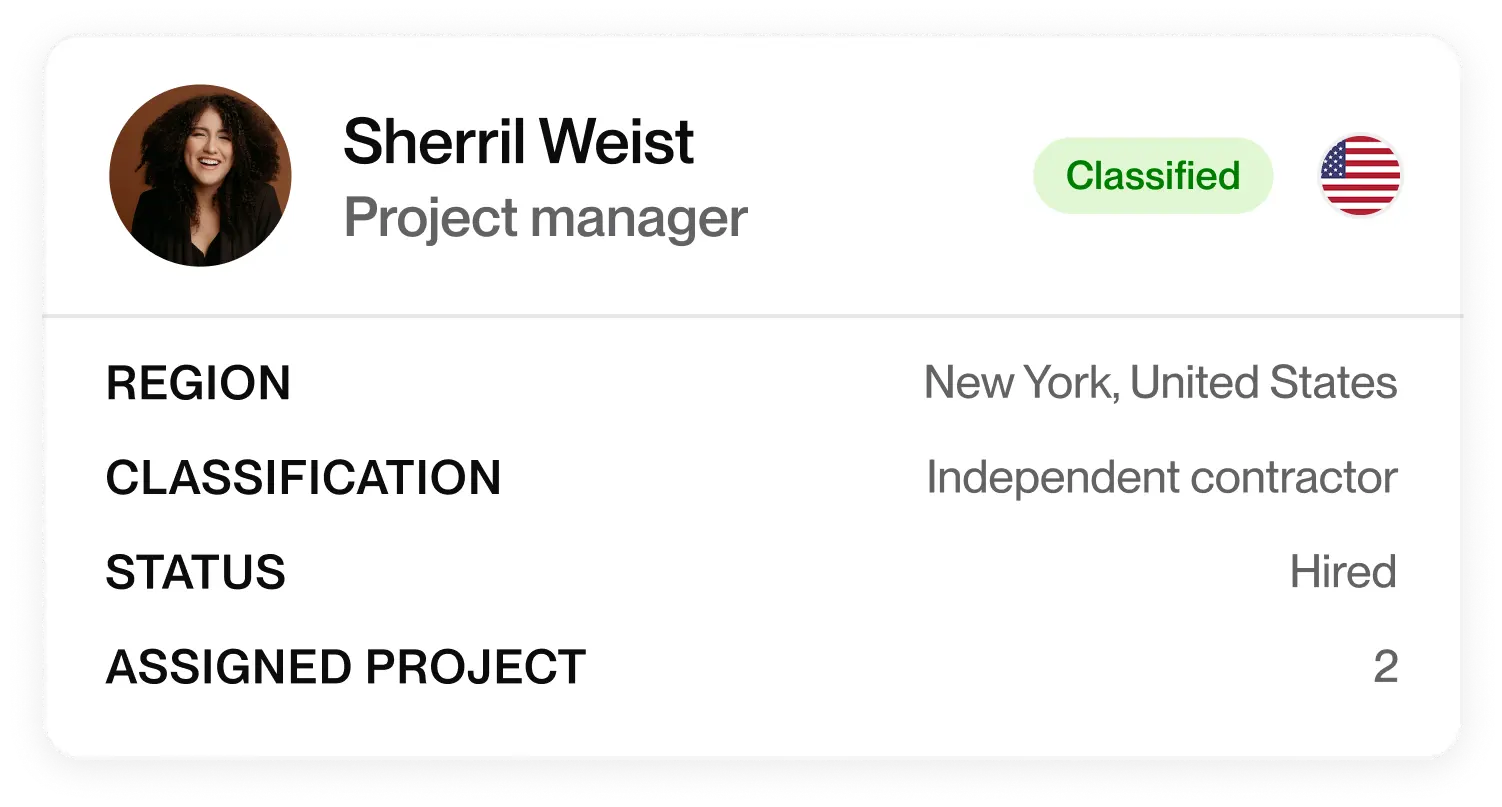Click the name Sherril Weist
This screenshot has width=1502, height=807.
[518, 140]
